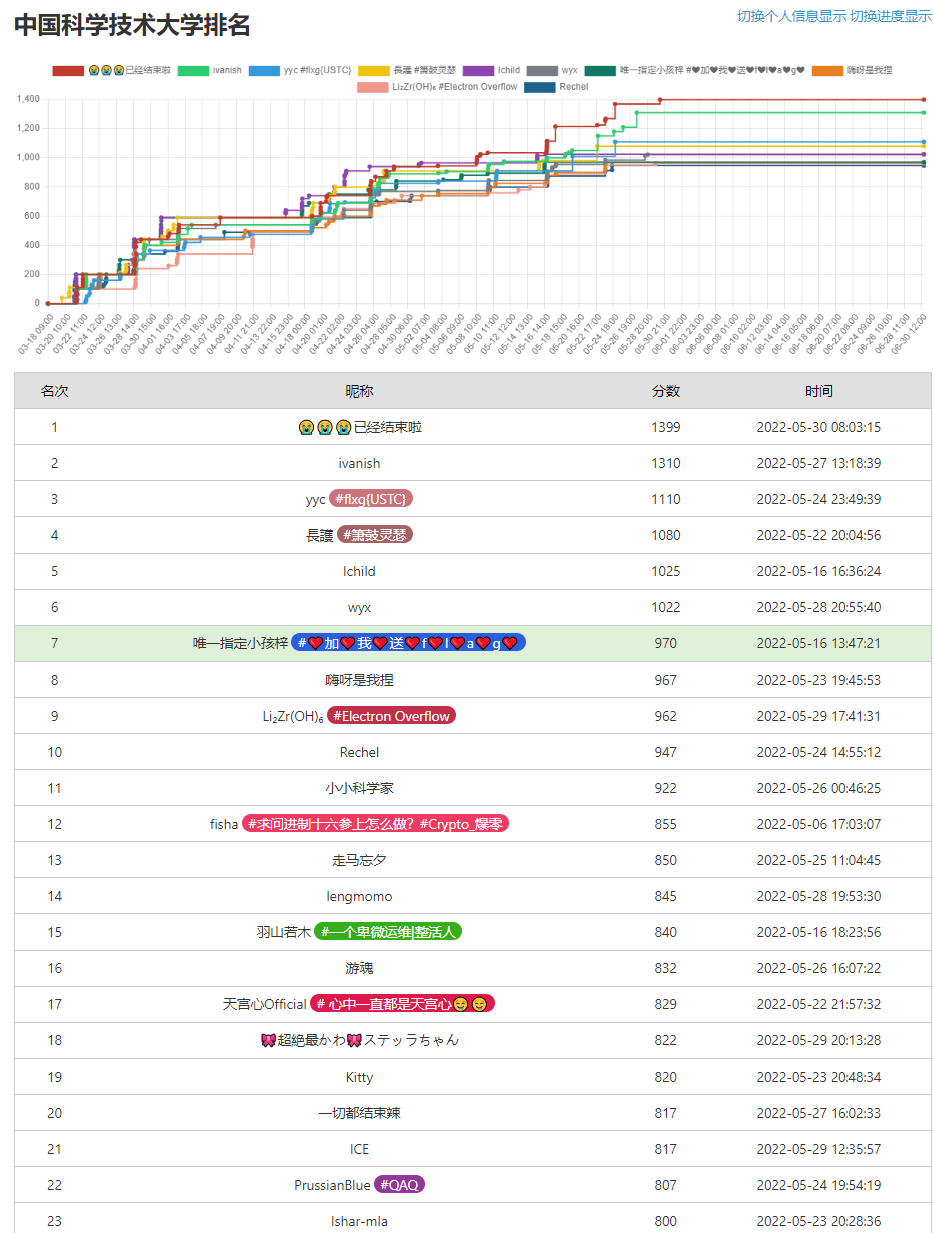
Task: Click the green #一个卑微运维|整活人 badge
Action: tap(388, 932)
